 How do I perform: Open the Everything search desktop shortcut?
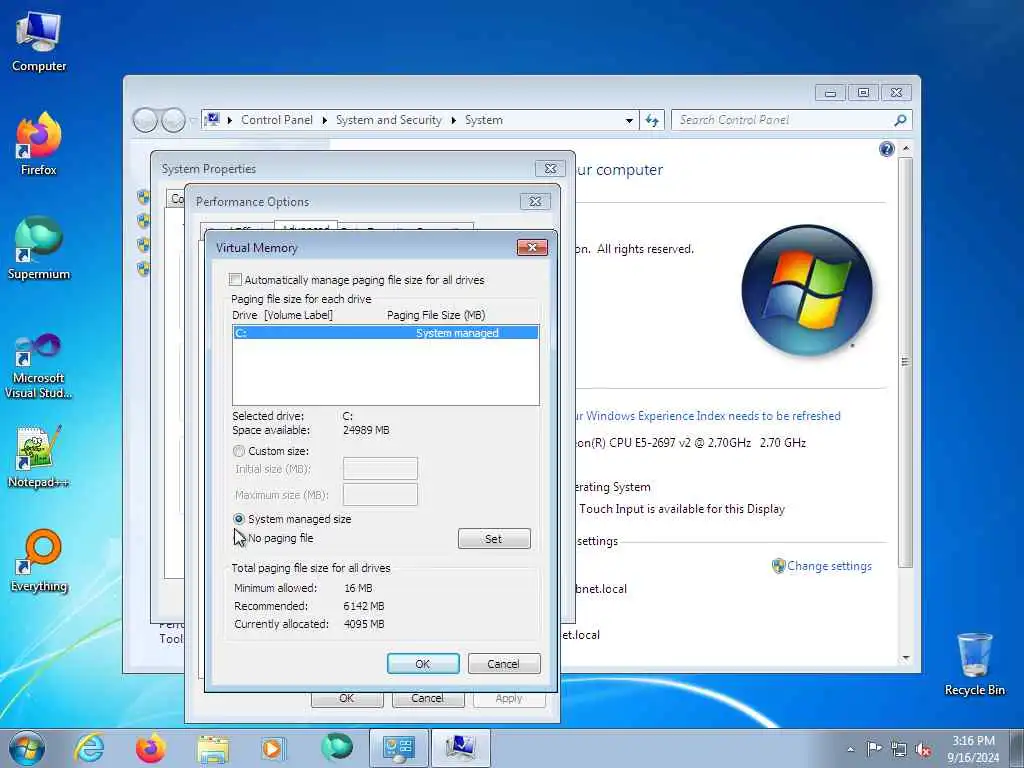[39, 560]
